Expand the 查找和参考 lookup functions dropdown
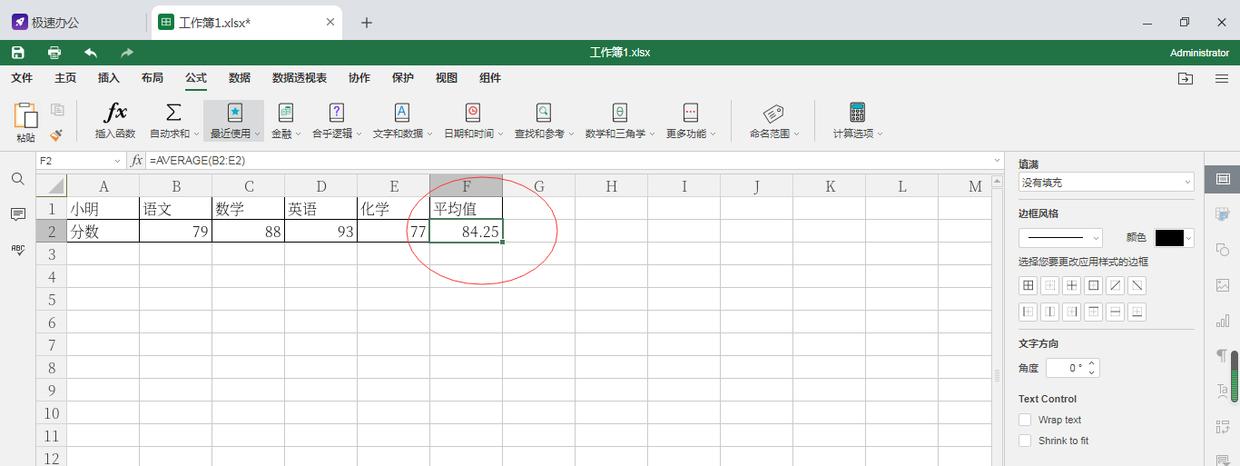Viewport: 1240px width, 466px height. (573, 134)
